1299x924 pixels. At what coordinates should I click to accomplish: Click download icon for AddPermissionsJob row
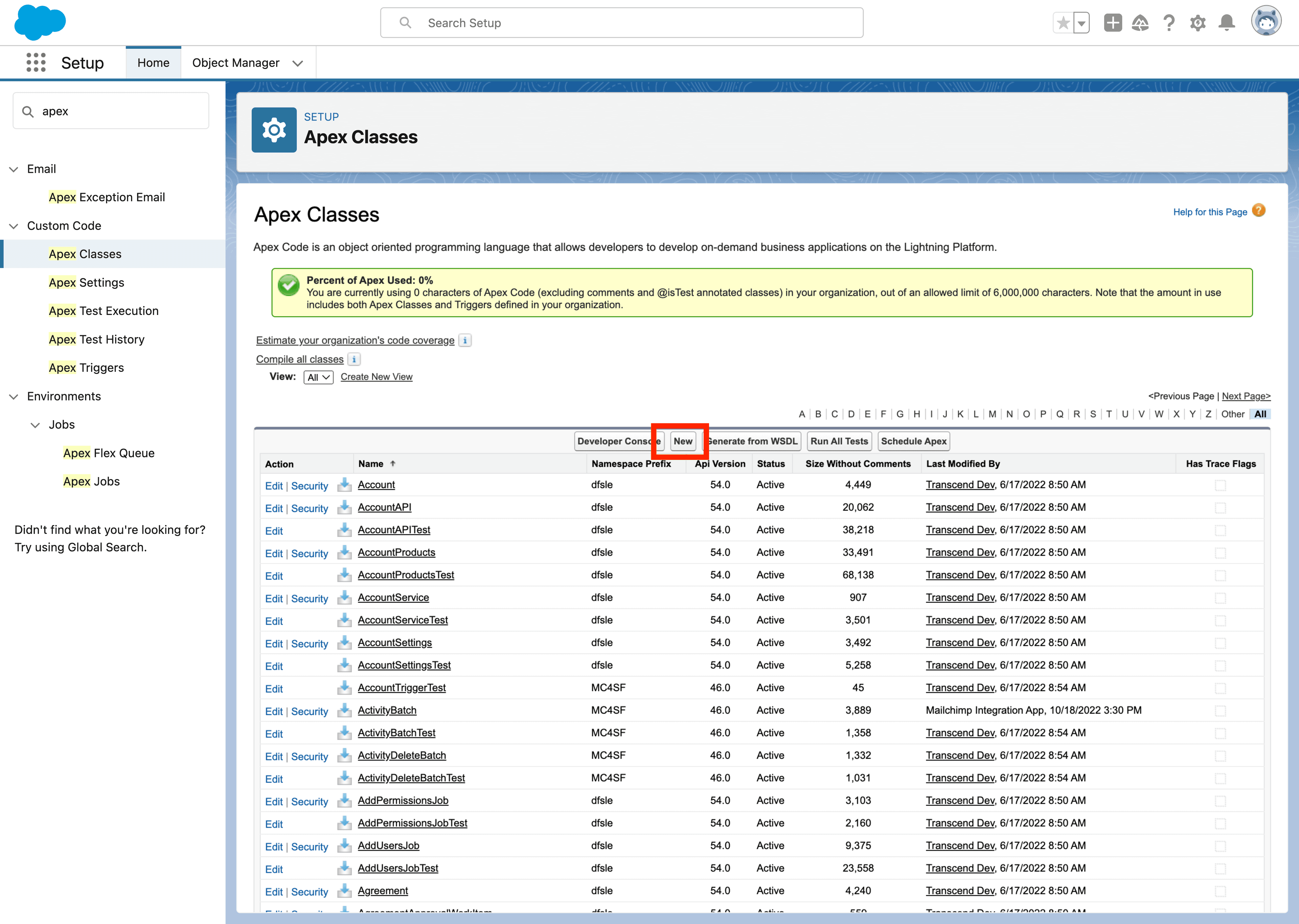344,801
